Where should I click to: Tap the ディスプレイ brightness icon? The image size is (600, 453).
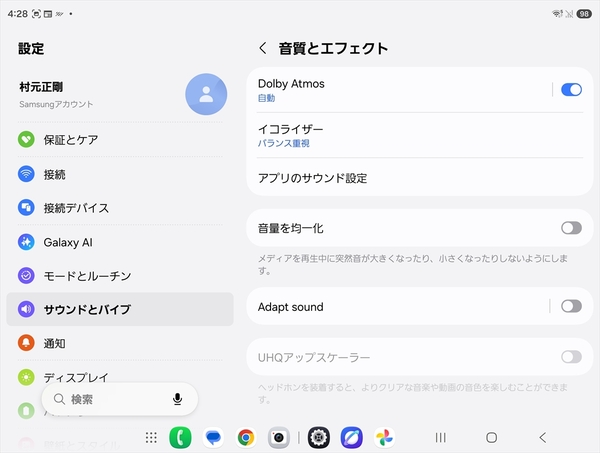click(26, 377)
